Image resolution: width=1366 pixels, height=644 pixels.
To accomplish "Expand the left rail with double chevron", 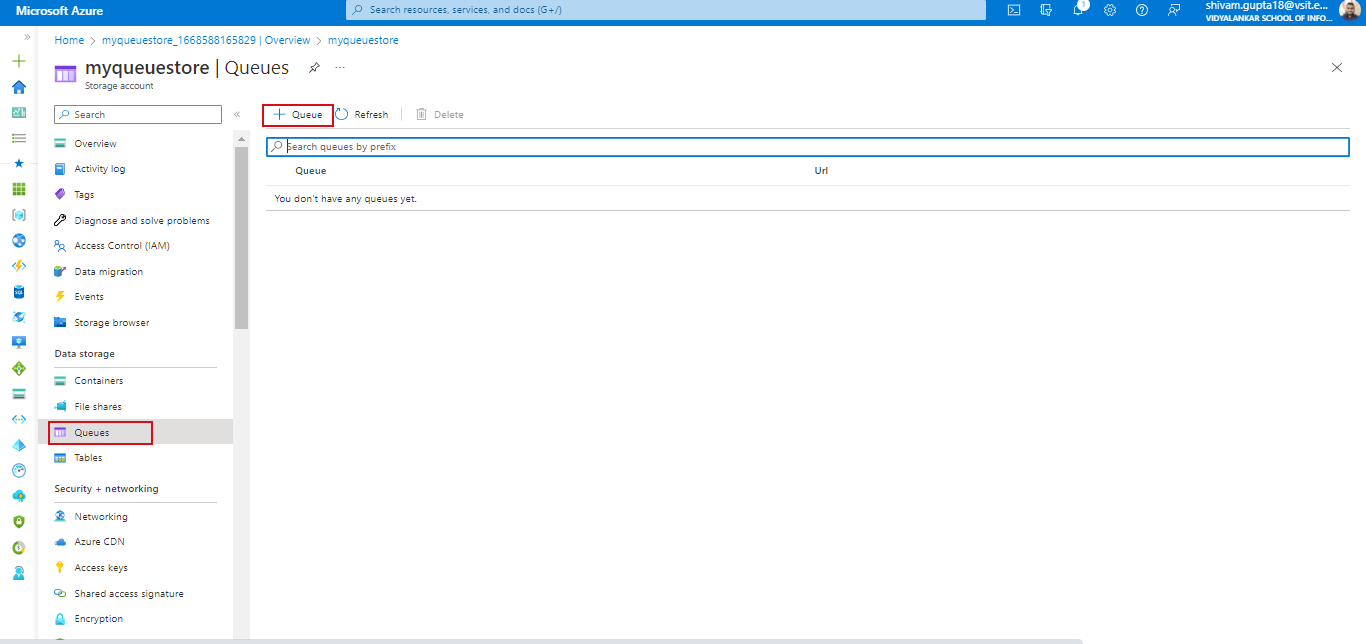I will 27,37.
